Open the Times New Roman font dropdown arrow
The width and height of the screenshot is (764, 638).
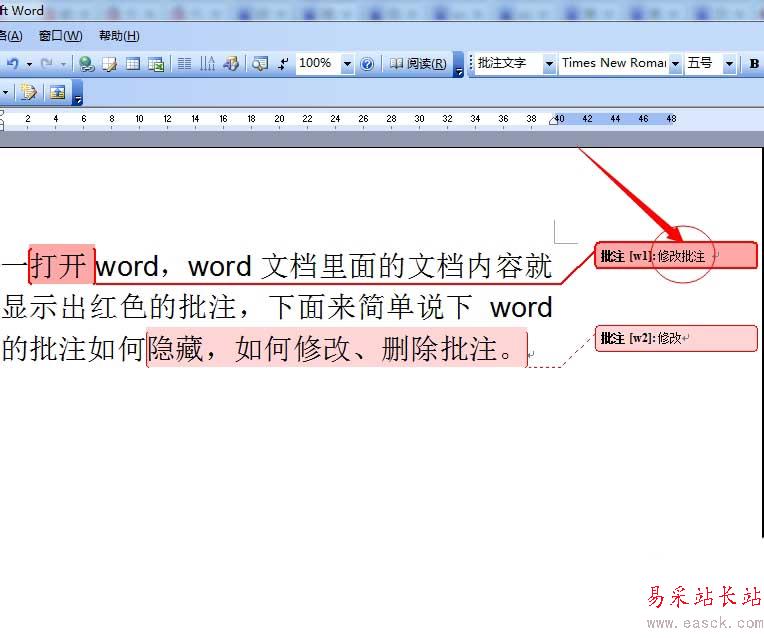point(675,64)
